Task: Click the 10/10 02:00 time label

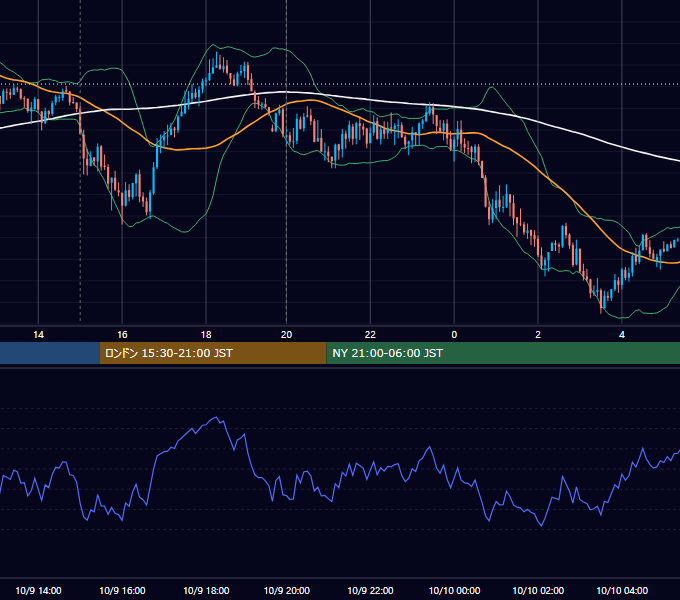Action: click(538, 590)
